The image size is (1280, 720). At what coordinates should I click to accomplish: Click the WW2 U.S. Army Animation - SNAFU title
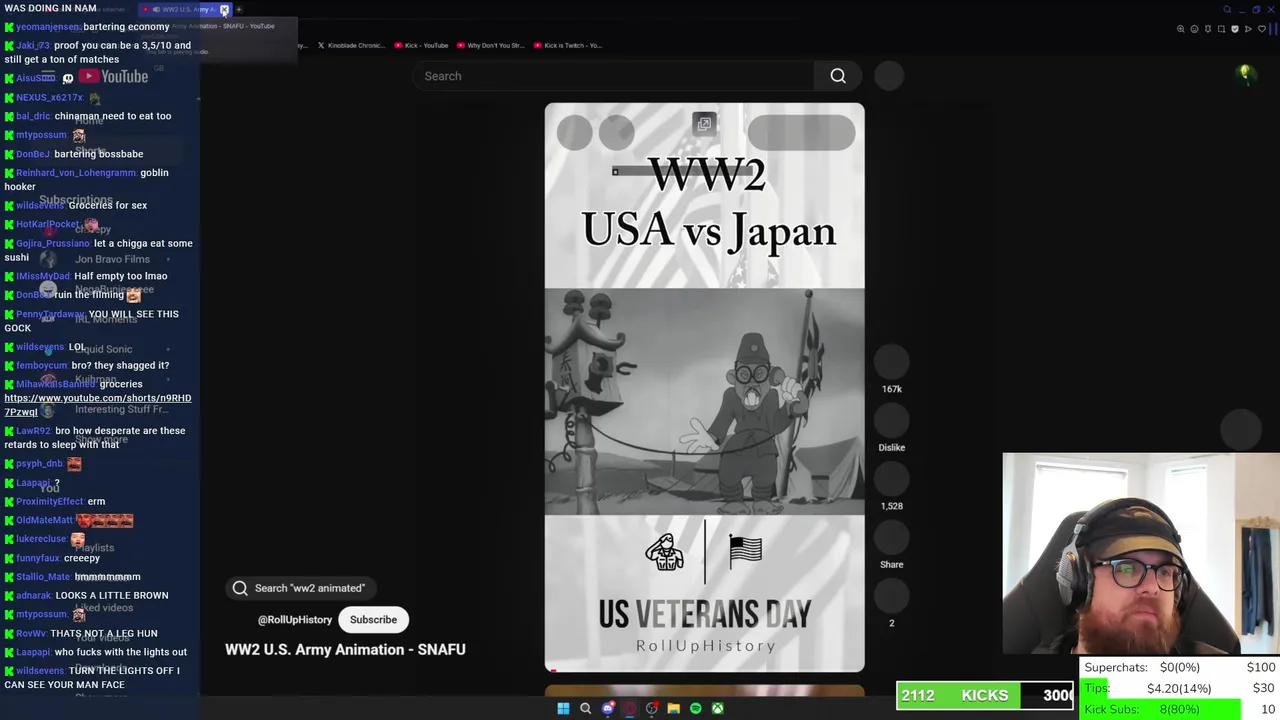point(345,649)
